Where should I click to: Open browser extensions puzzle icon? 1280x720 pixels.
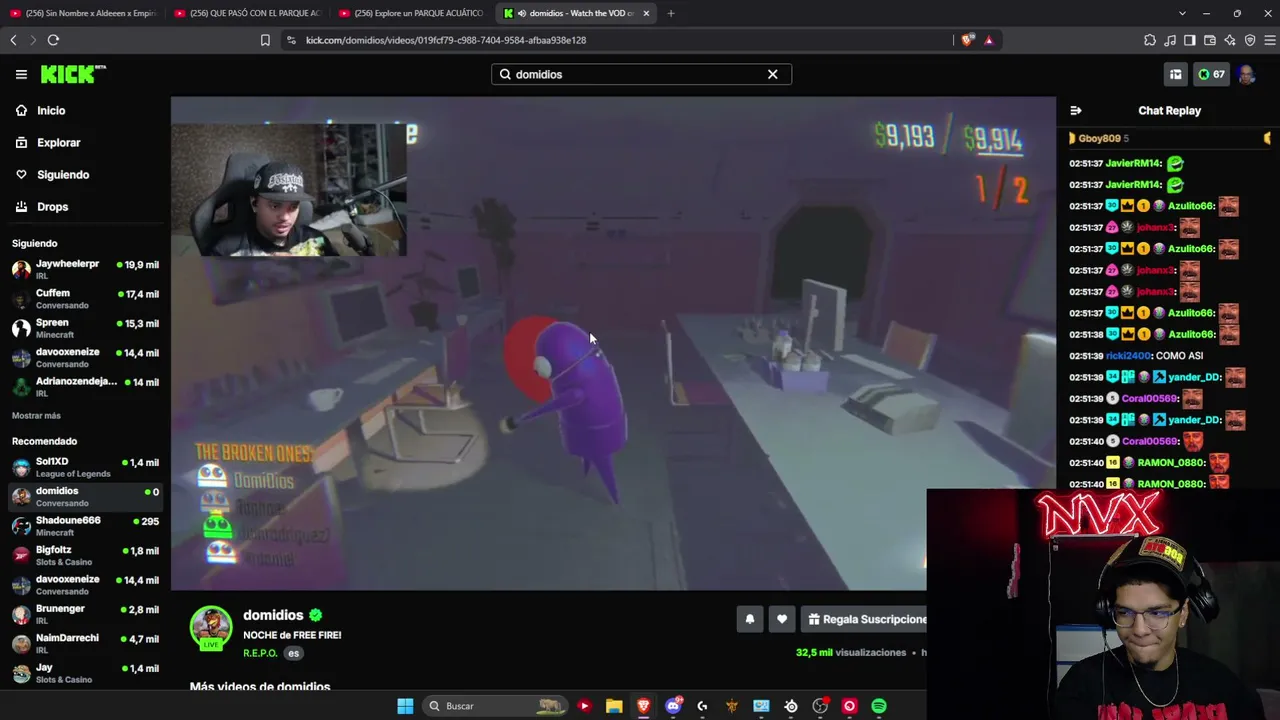[1150, 40]
